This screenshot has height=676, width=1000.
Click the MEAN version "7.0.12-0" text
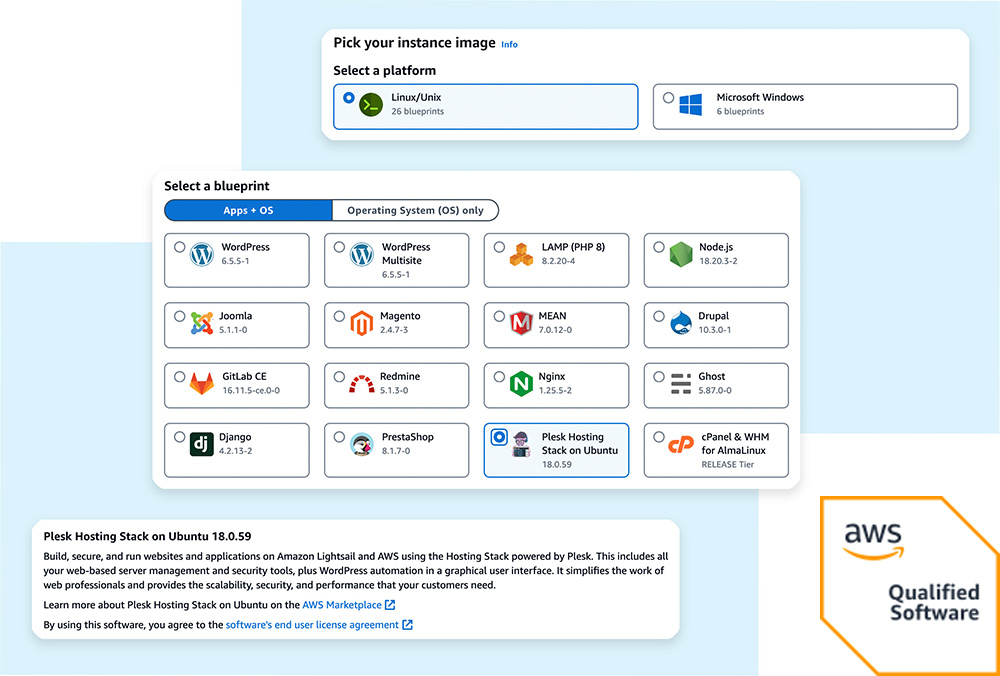pos(557,330)
